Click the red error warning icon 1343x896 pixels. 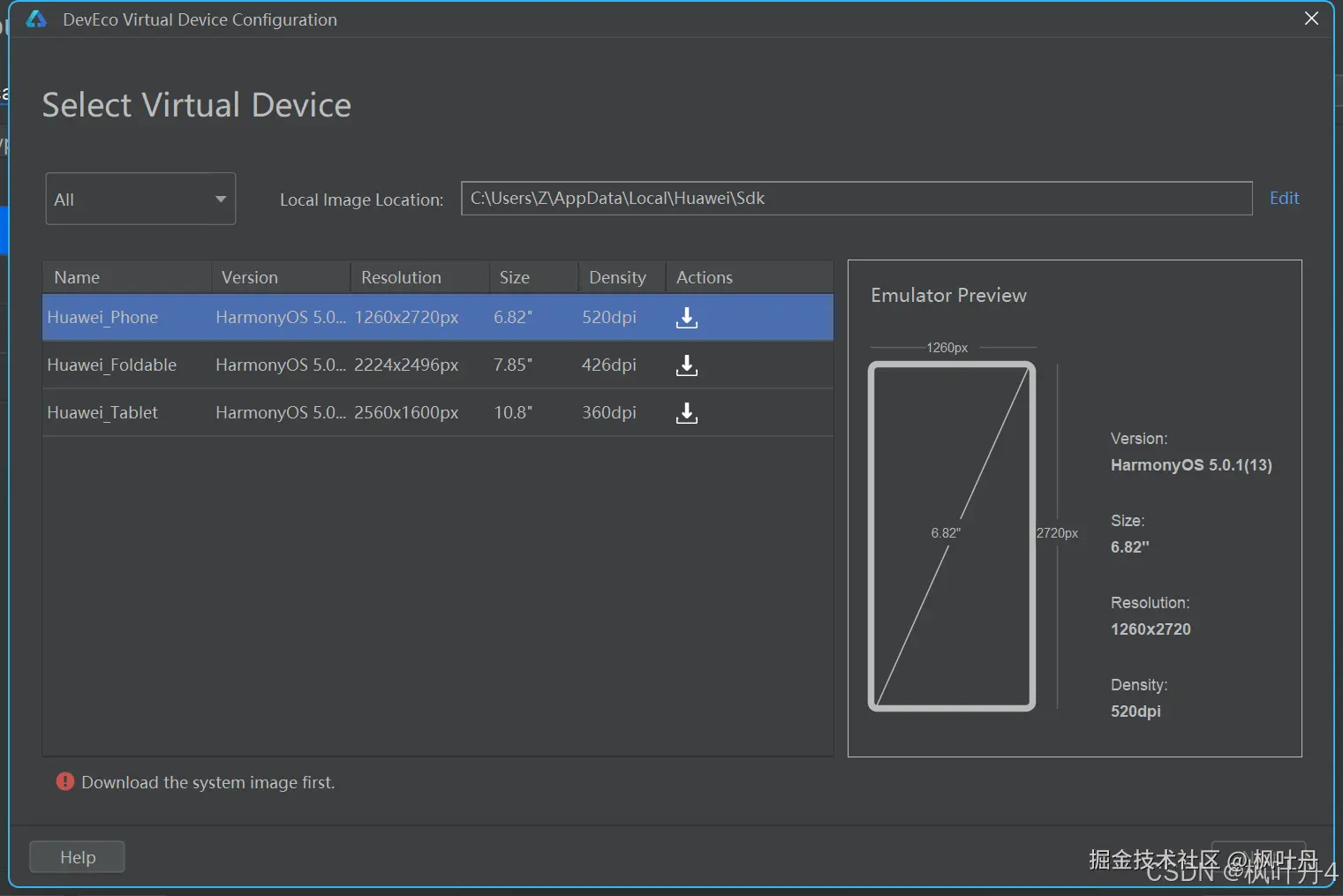65,782
